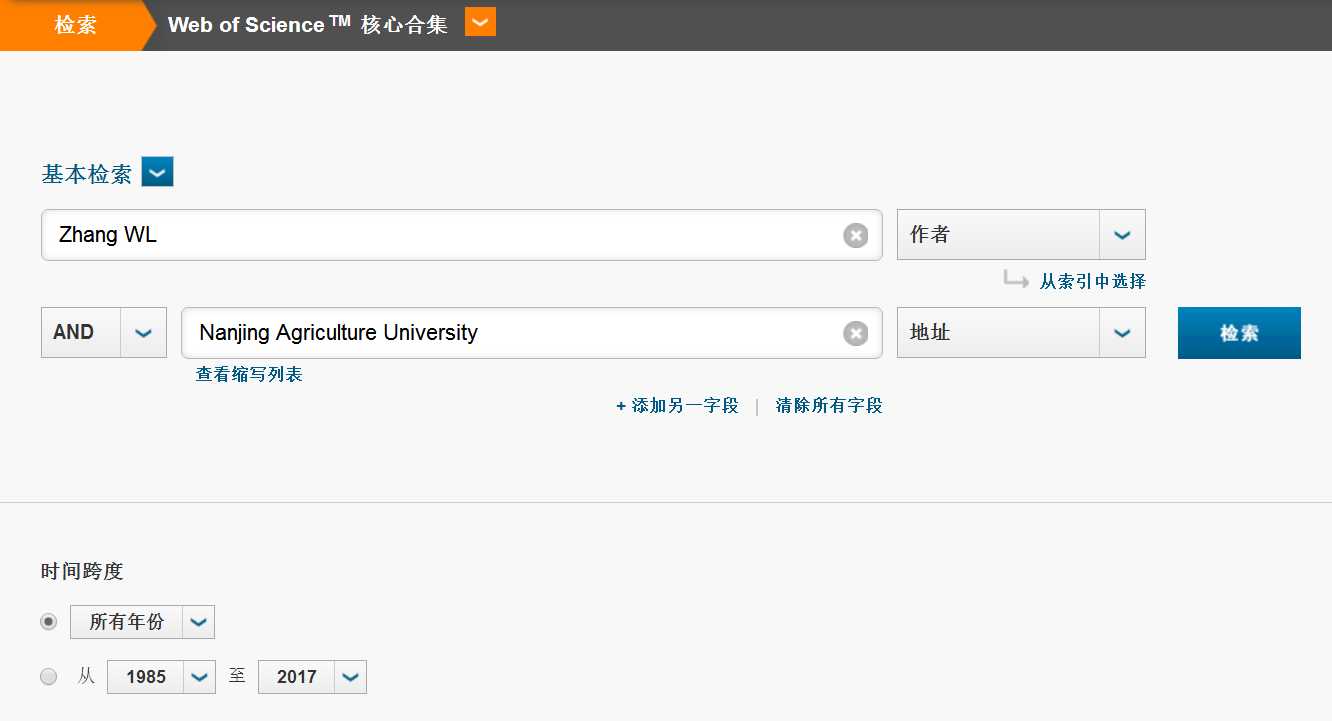Open the 1985 start year dropdown
The height and width of the screenshot is (721, 1332).
tap(161, 677)
